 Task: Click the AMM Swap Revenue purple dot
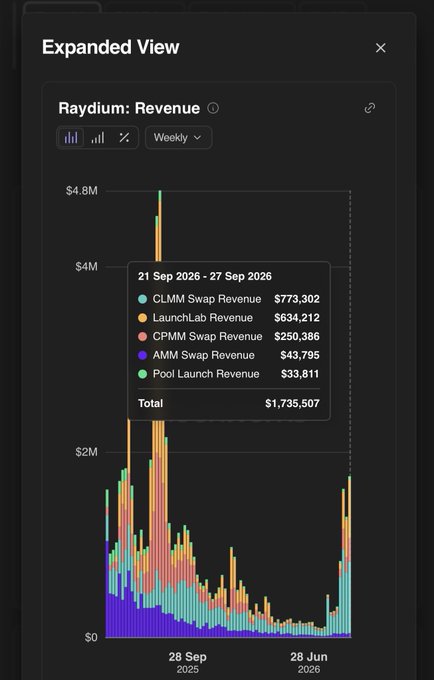pyautogui.click(x=143, y=355)
